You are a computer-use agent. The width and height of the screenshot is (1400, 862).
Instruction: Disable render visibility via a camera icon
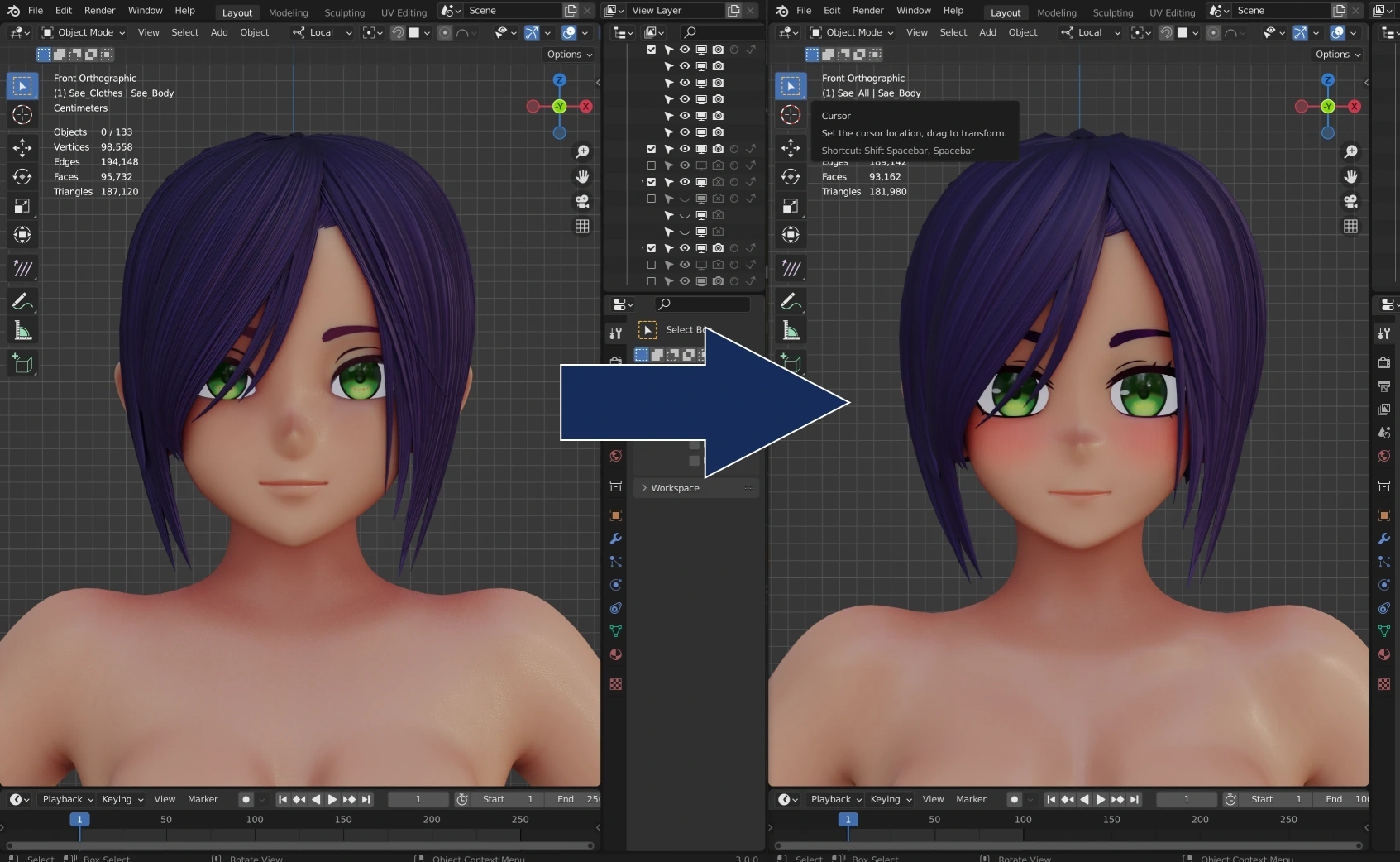point(718,50)
